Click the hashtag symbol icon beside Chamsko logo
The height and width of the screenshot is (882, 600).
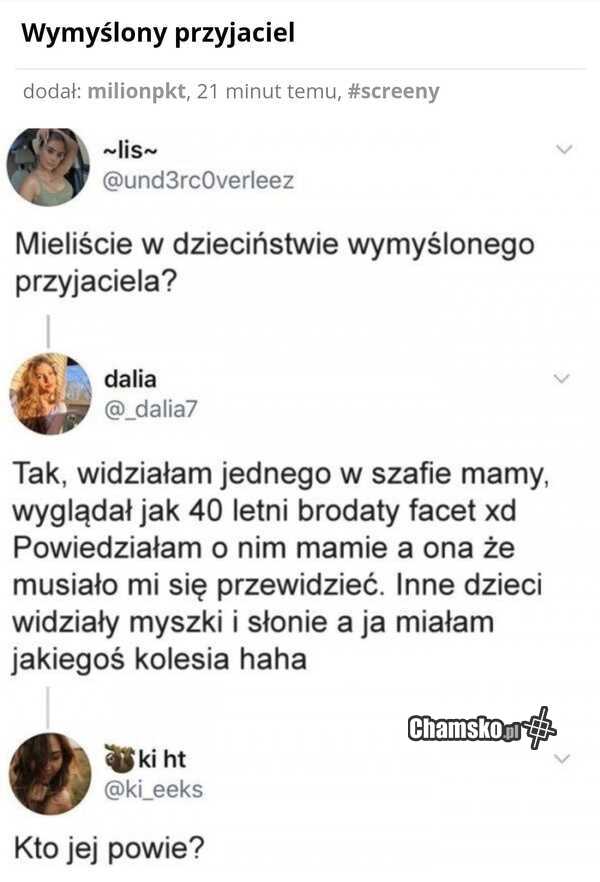(540, 727)
